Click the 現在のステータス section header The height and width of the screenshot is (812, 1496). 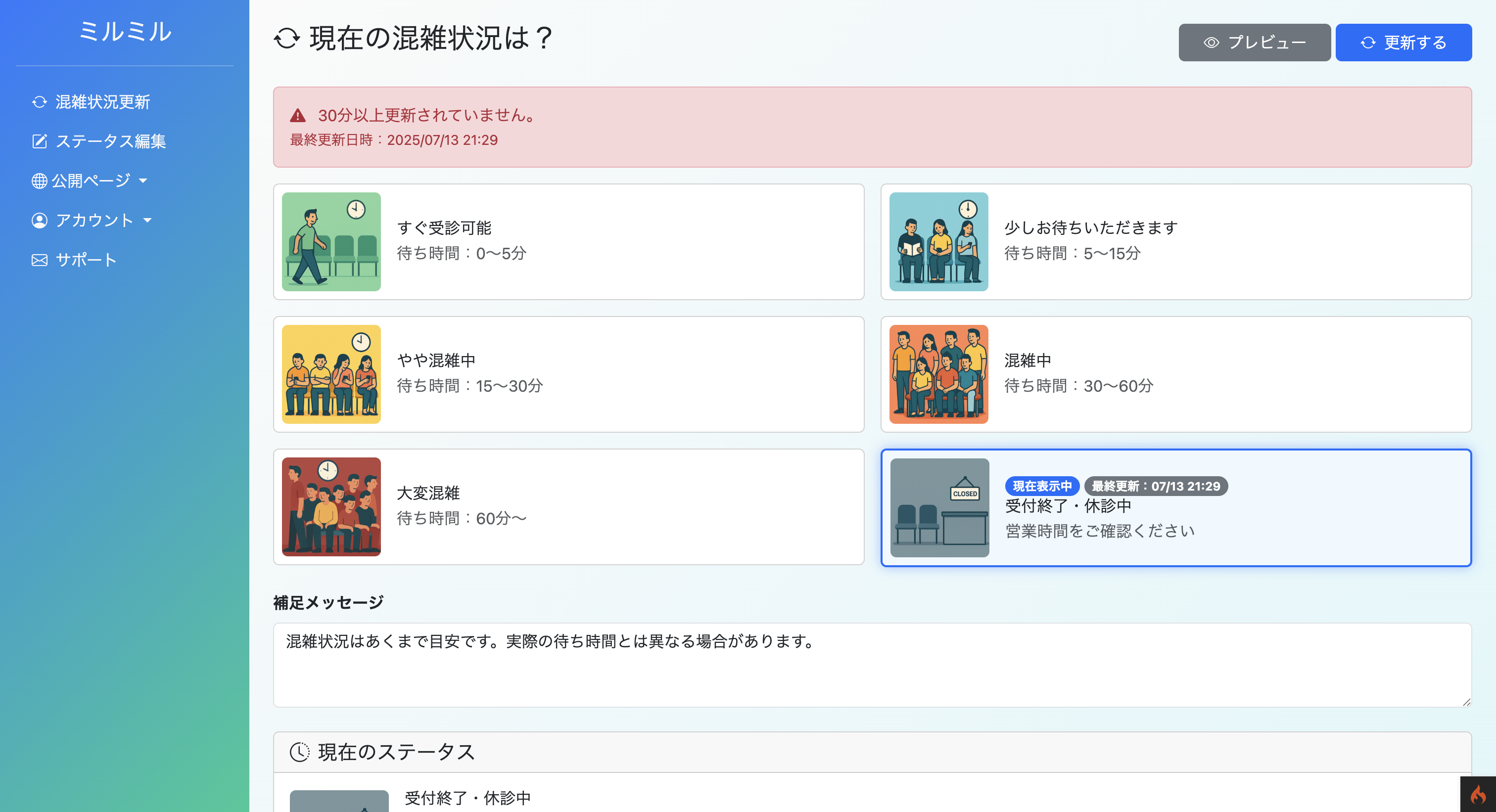[x=872, y=752]
